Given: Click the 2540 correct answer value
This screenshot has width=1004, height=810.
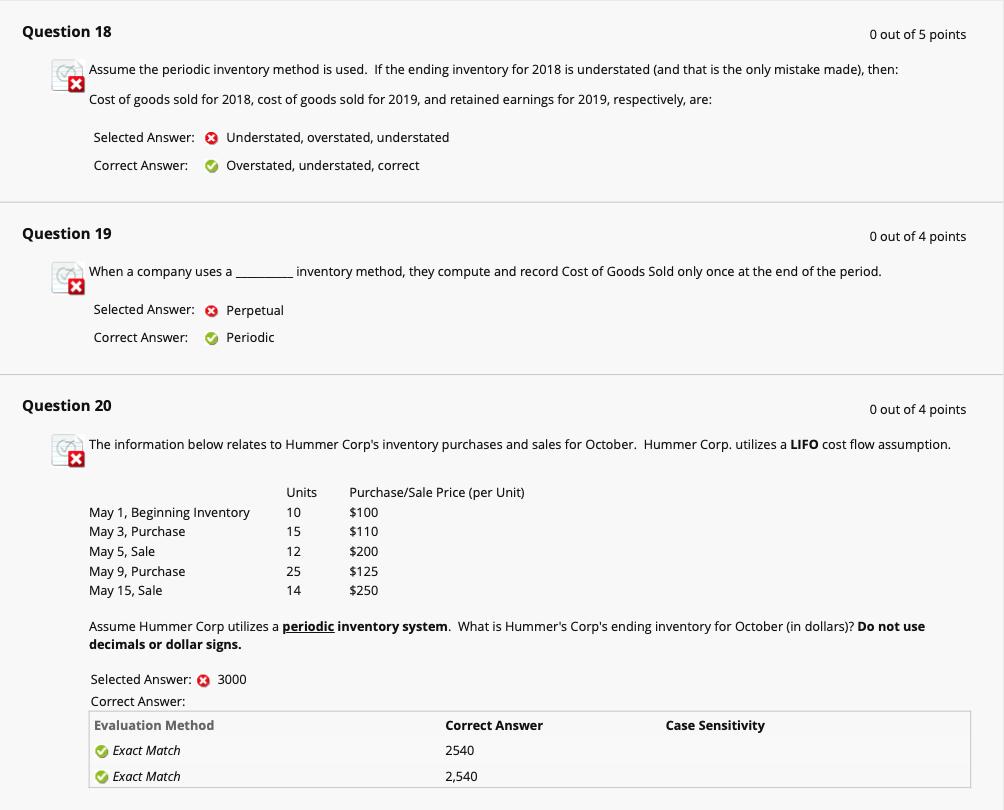Looking at the screenshot, I should click(x=460, y=750).
